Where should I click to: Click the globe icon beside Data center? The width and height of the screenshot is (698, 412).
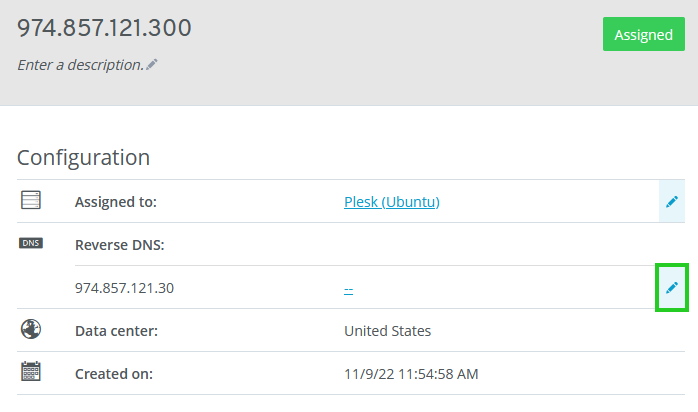point(31,329)
